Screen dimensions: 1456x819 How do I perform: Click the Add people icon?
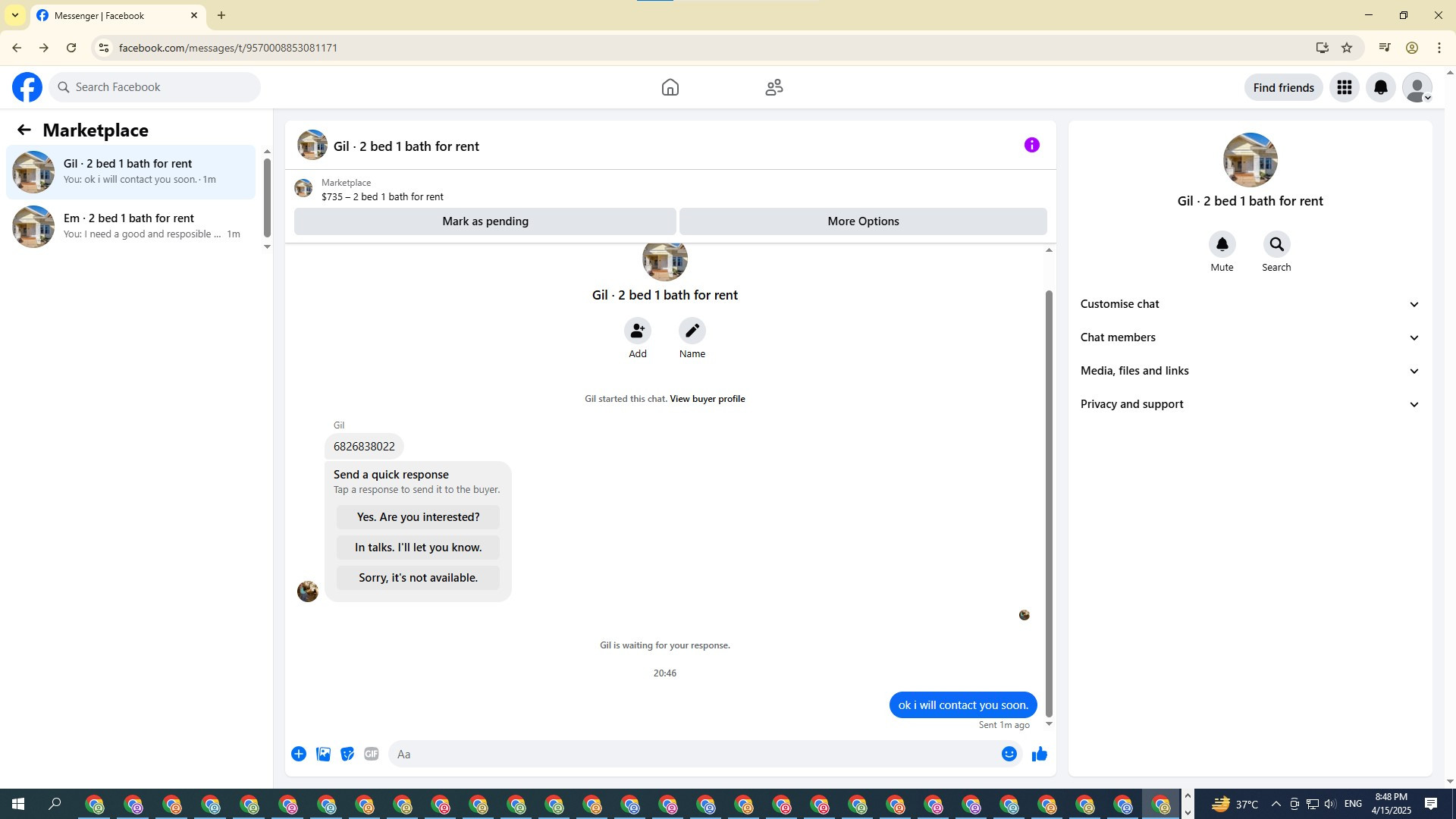coord(637,331)
